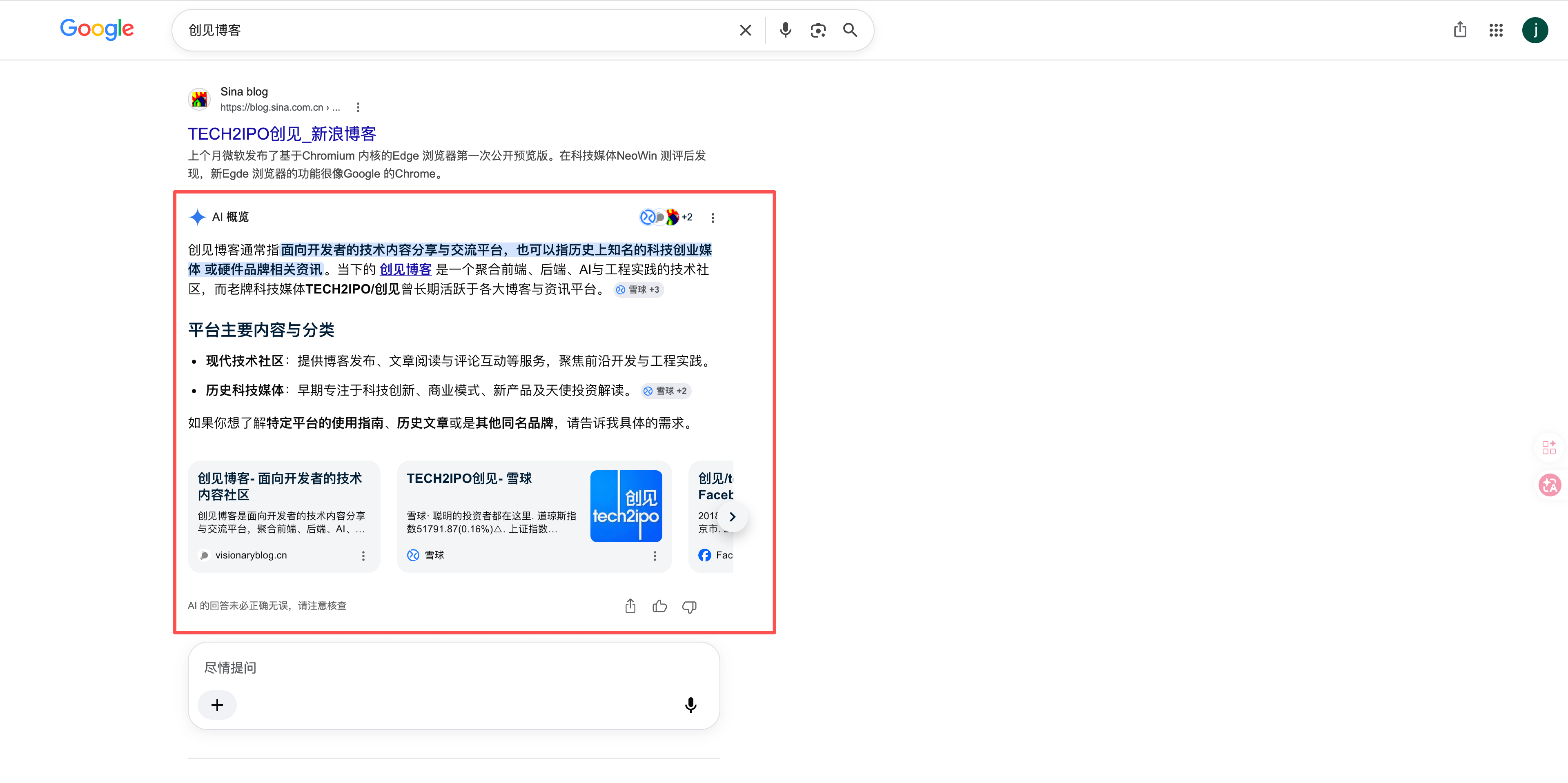
Task: Show next source cards with the arrow
Action: point(732,516)
